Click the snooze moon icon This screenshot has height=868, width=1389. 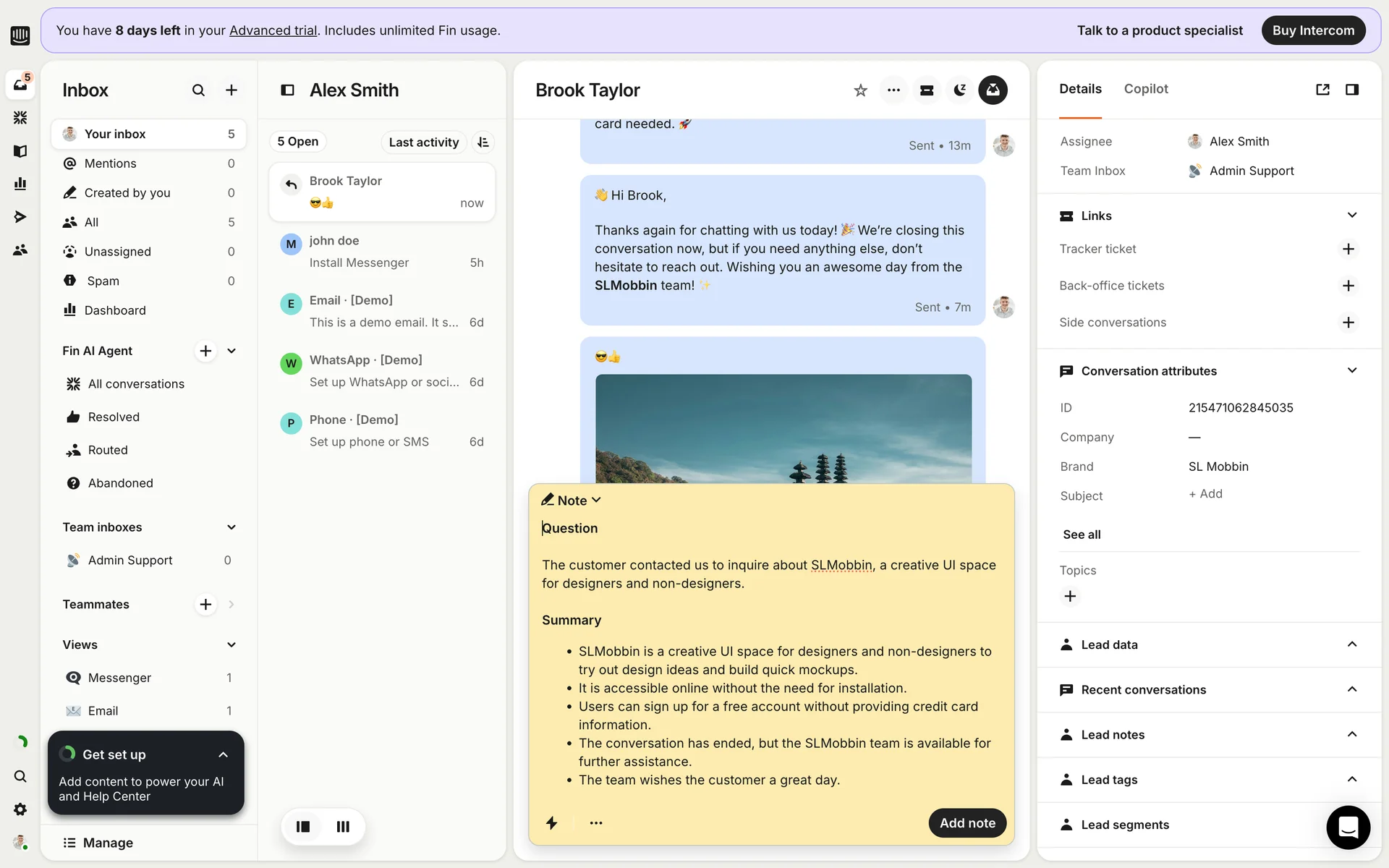click(960, 90)
